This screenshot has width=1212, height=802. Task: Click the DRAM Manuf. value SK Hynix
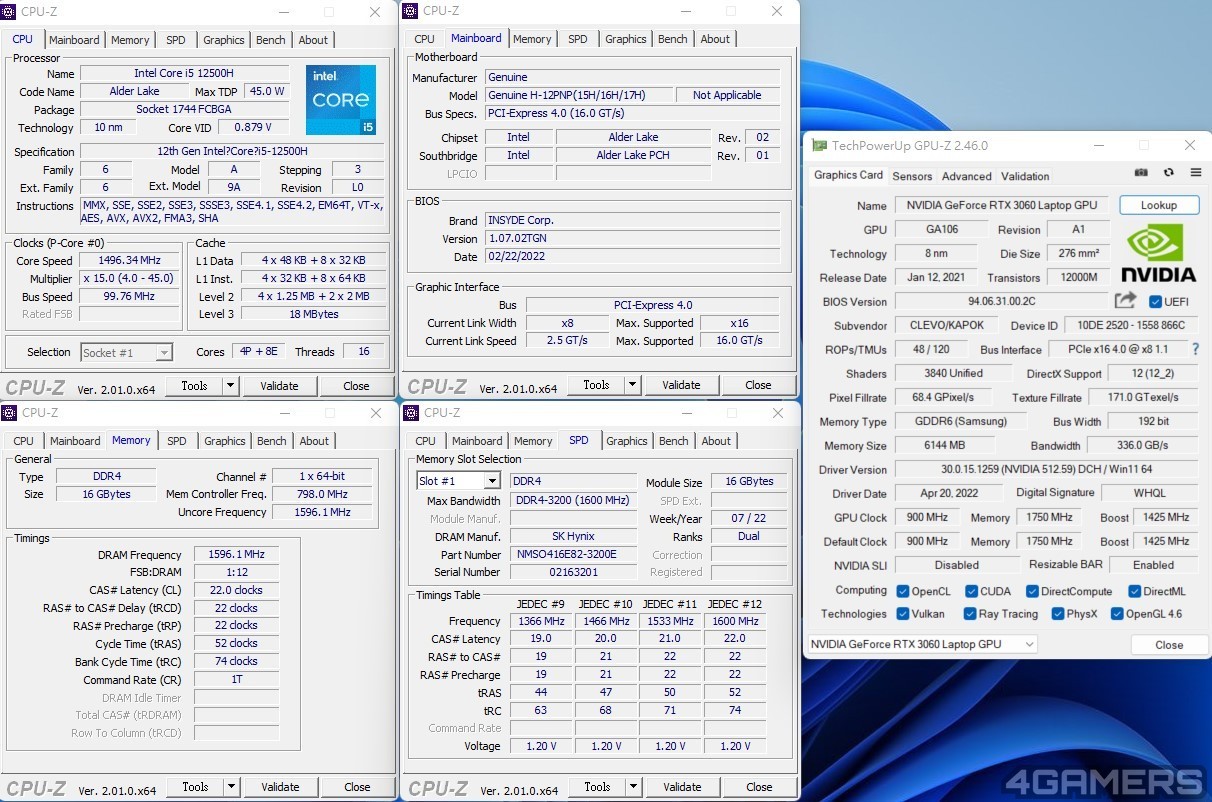pos(573,536)
